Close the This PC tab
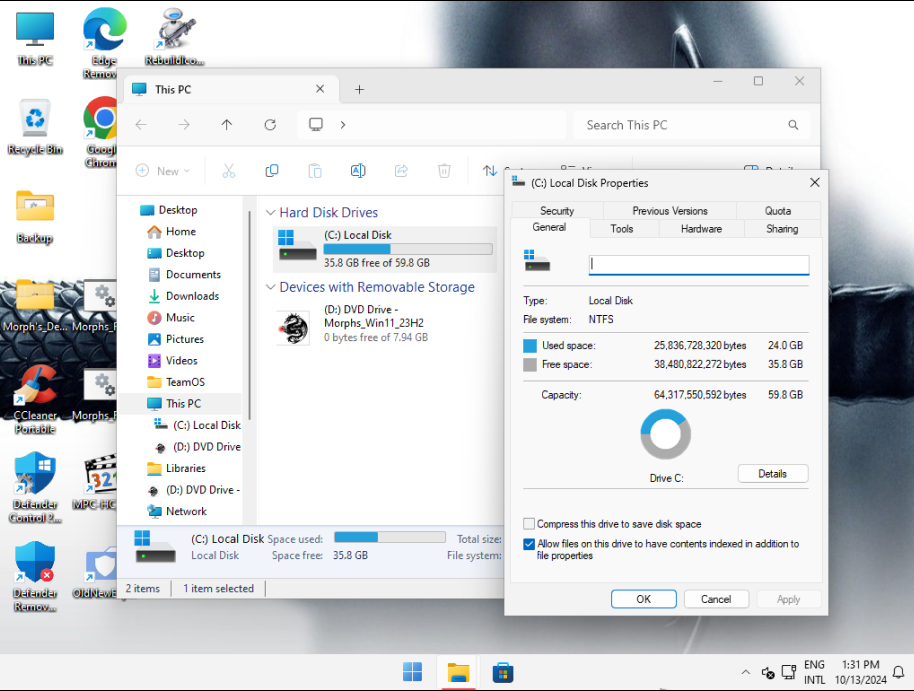The image size is (914, 691). pos(320,89)
